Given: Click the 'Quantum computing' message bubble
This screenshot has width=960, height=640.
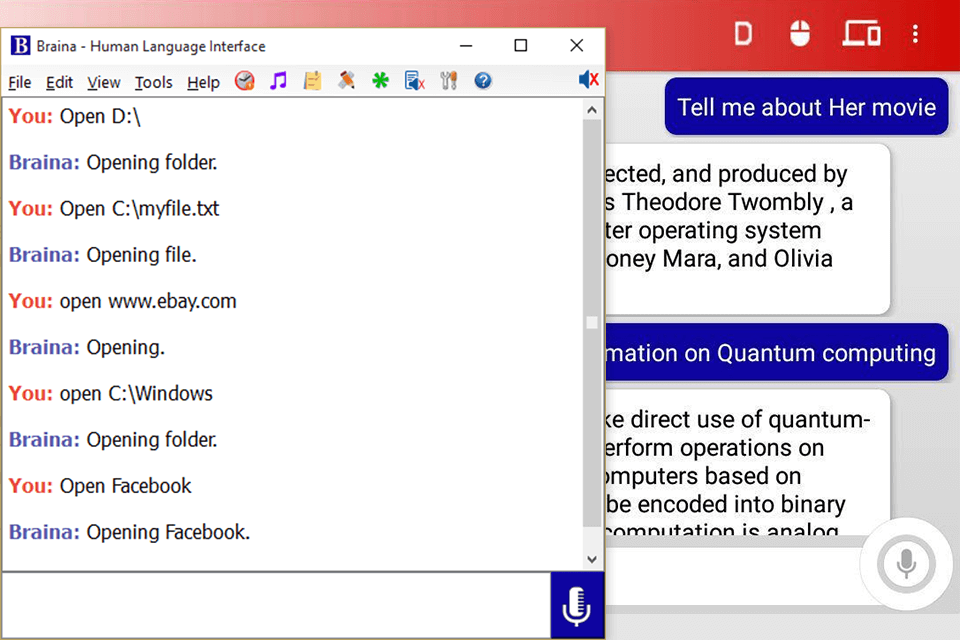Looking at the screenshot, I should point(776,352).
